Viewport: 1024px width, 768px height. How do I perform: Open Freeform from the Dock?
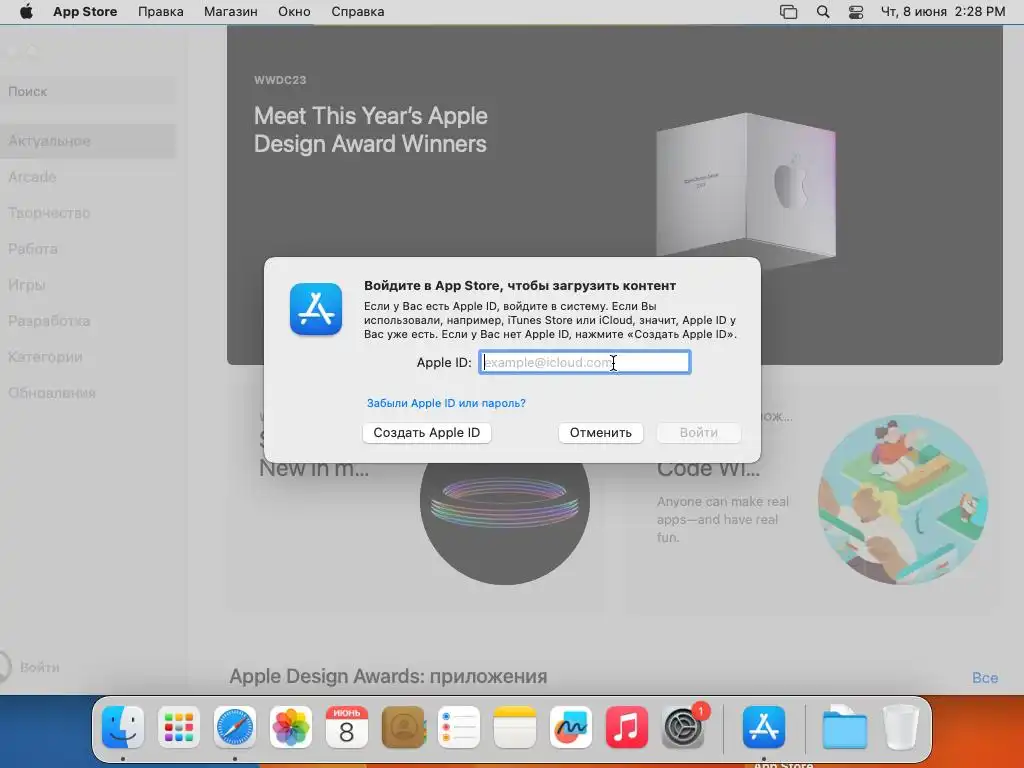(x=571, y=726)
